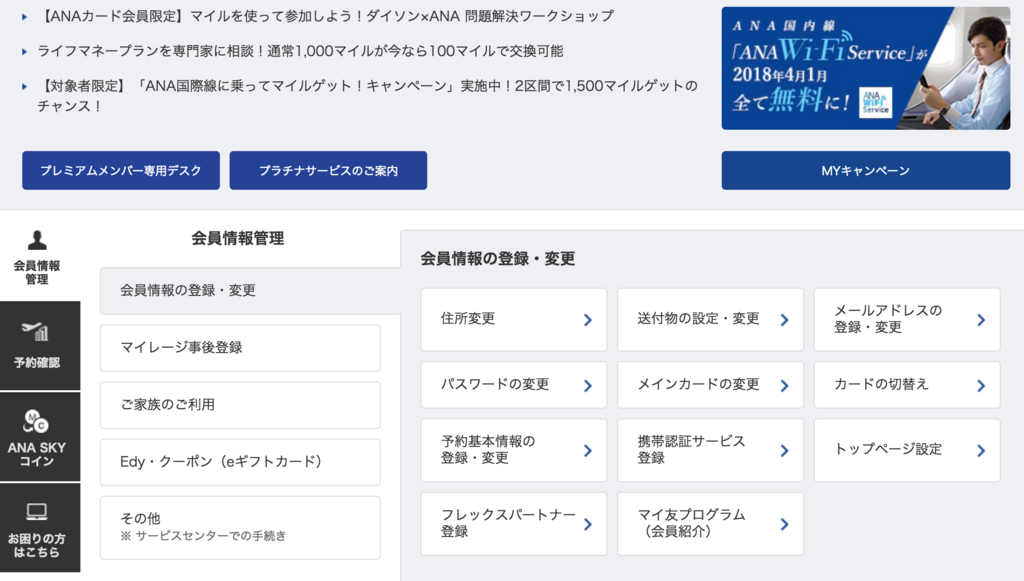The height and width of the screenshot is (581, 1024).
Task: Open マイ友プログラム(会員紹介) tile
Action: pos(711,524)
